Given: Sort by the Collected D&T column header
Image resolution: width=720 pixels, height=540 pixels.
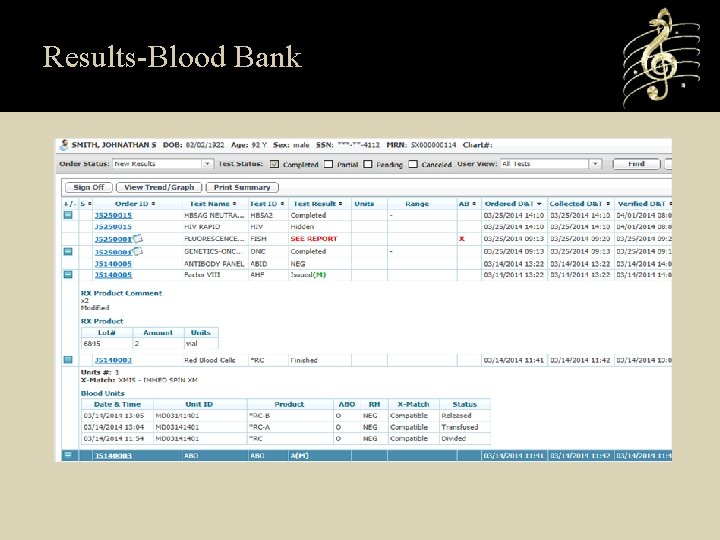Looking at the screenshot, I should (579, 203).
